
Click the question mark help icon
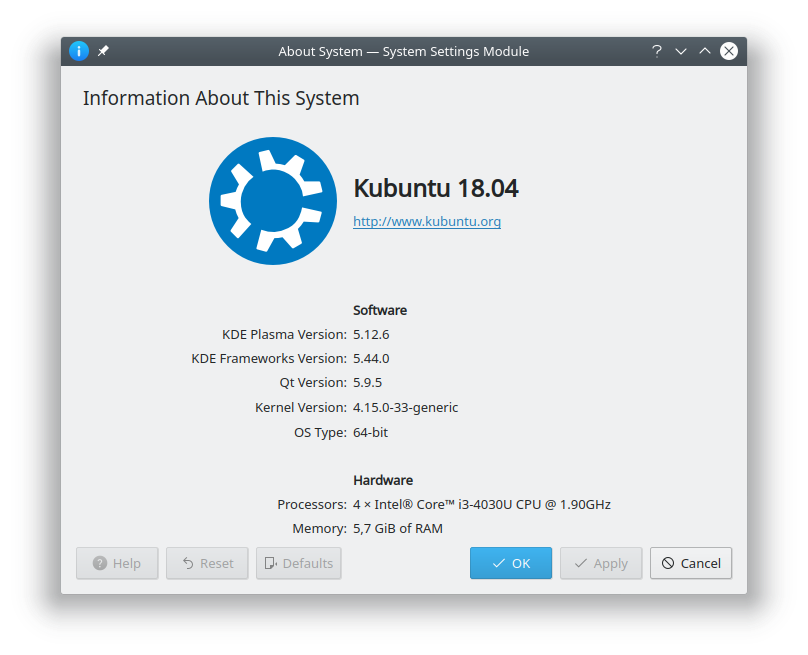(x=656, y=51)
